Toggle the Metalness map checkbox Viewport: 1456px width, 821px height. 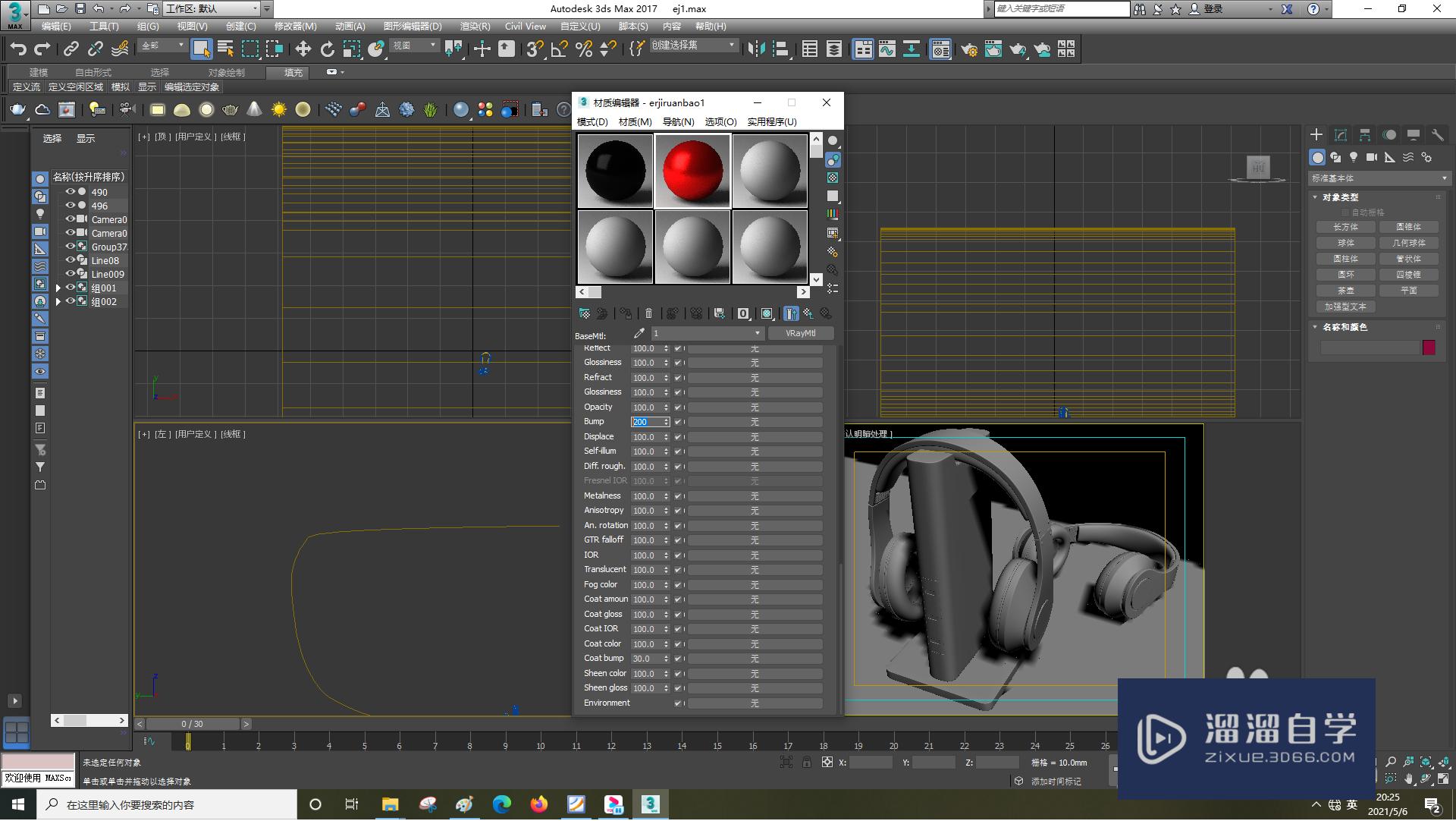click(677, 496)
